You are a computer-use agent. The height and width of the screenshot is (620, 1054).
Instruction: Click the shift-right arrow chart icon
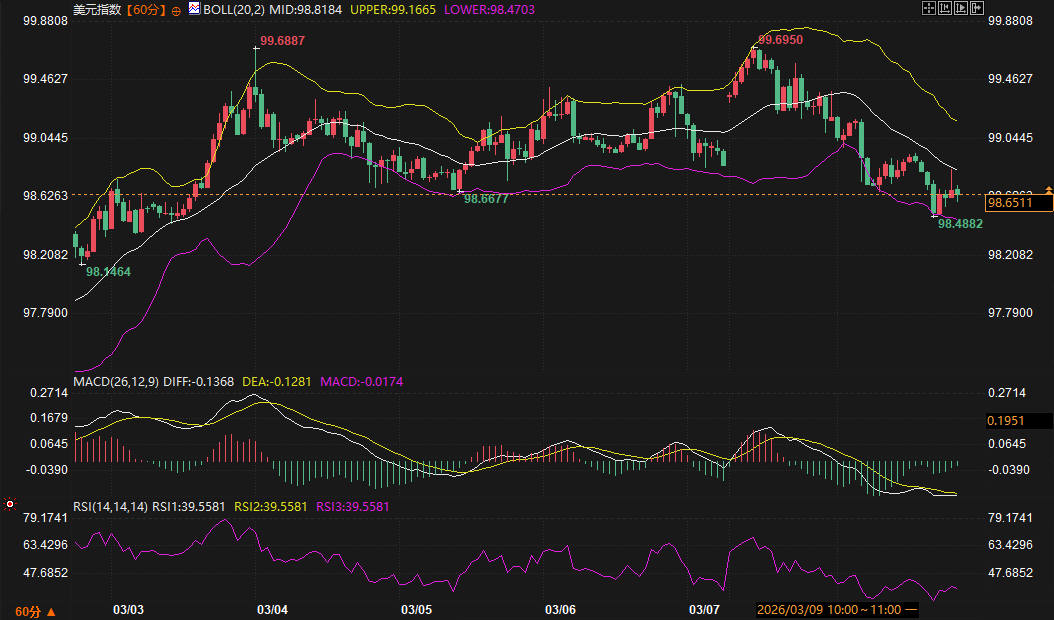point(978,8)
